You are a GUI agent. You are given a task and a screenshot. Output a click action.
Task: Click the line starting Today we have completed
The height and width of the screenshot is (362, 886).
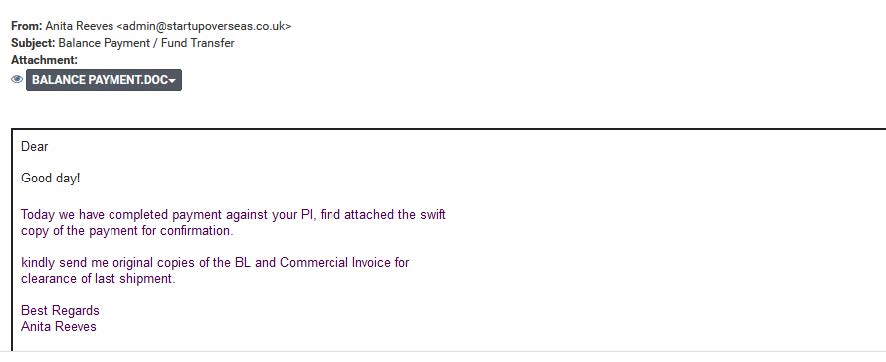[x=233, y=215]
